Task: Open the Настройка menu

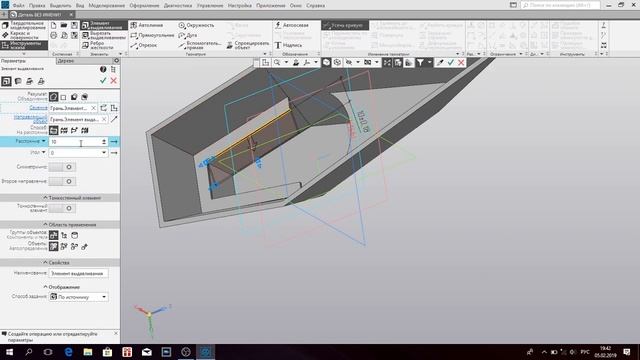Action: [240, 6]
